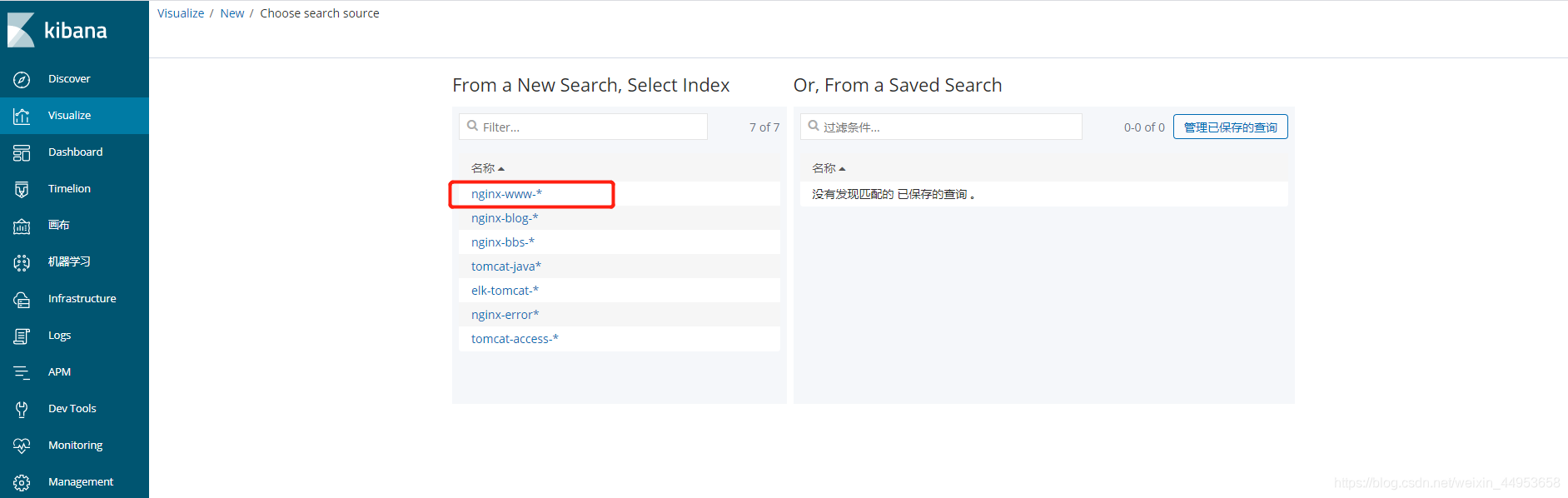The width and height of the screenshot is (1568, 498).
Task: Click the Dev Tools wrench icon
Action: pyautogui.click(x=22, y=409)
